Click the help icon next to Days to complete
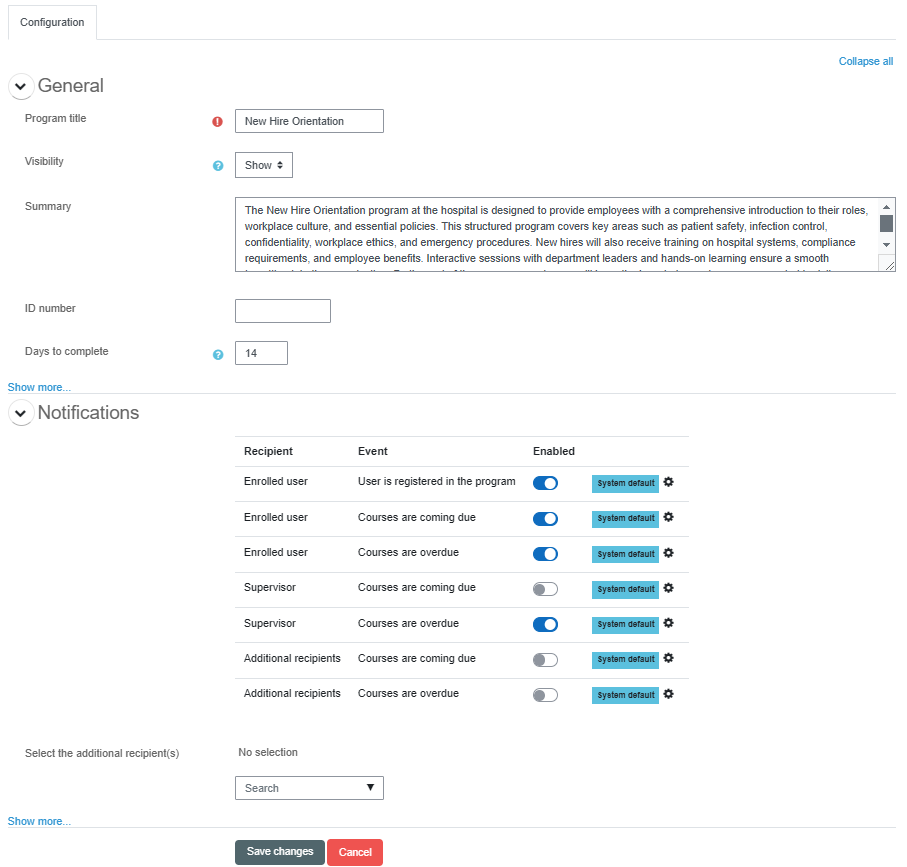 [x=218, y=354]
